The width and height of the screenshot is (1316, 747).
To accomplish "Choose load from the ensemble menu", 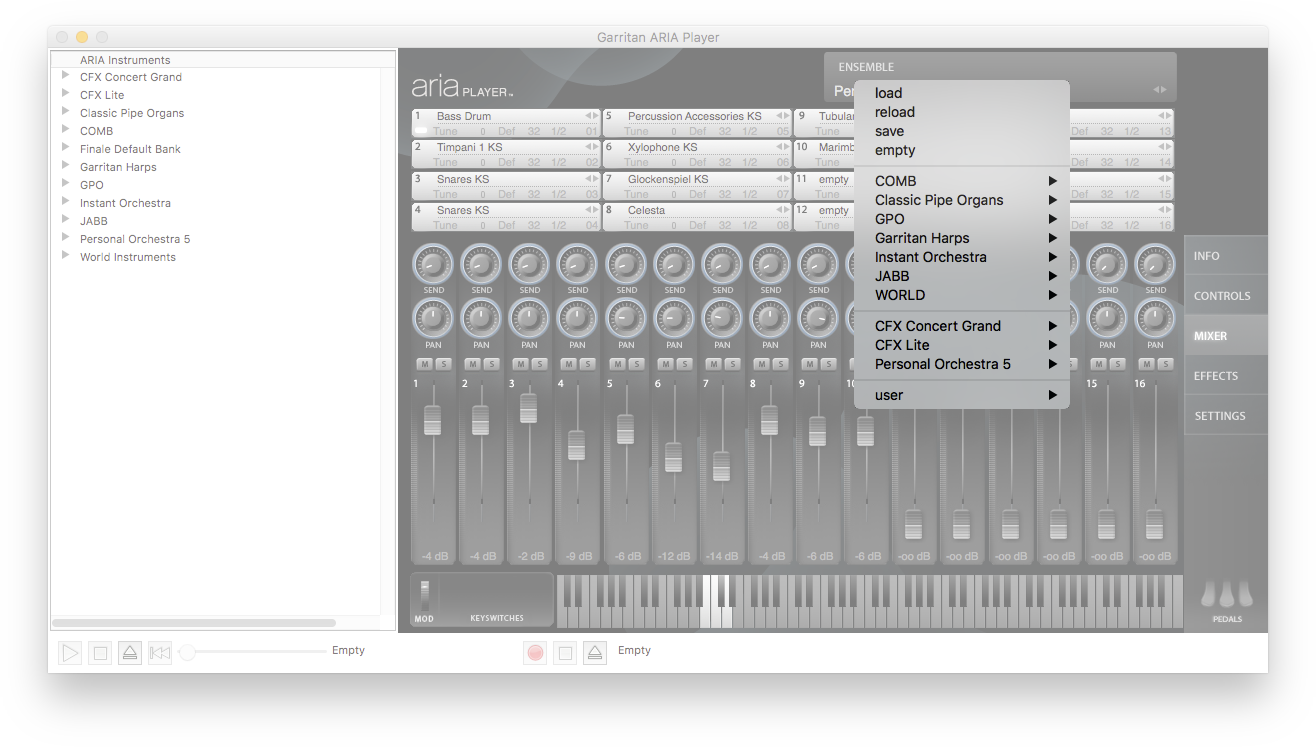I will [x=962, y=93].
